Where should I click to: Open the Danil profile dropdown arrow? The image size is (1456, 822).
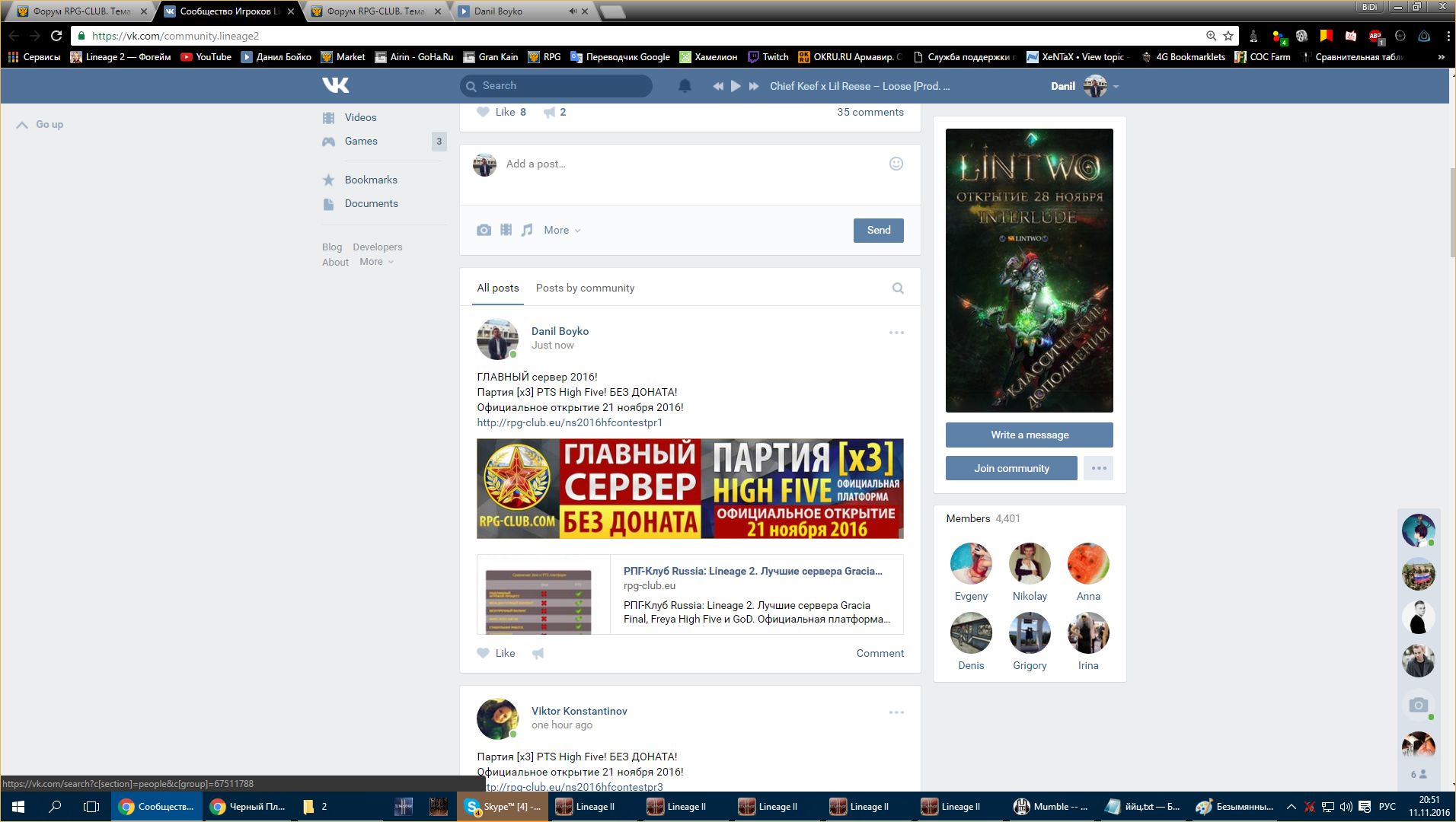[x=1116, y=86]
